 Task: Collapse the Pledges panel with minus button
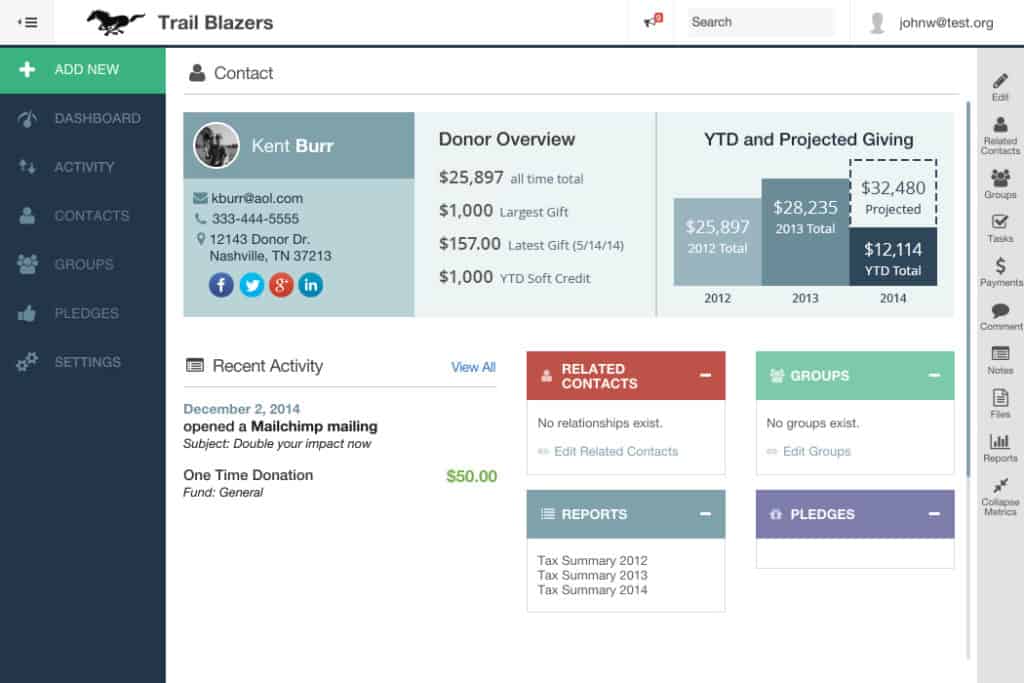tap(934, 514)
